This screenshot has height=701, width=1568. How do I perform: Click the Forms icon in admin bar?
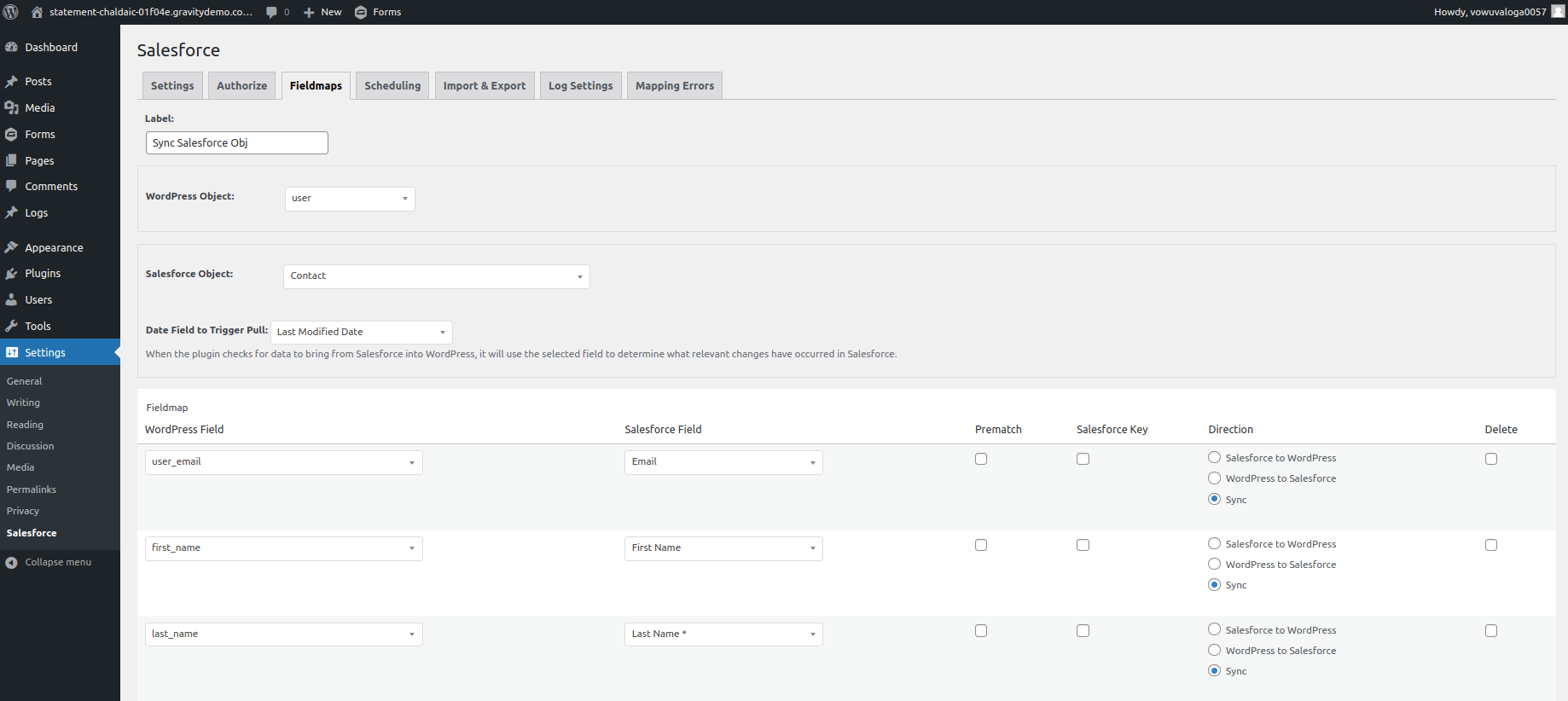pyautogui.click(x=361, y=12)
